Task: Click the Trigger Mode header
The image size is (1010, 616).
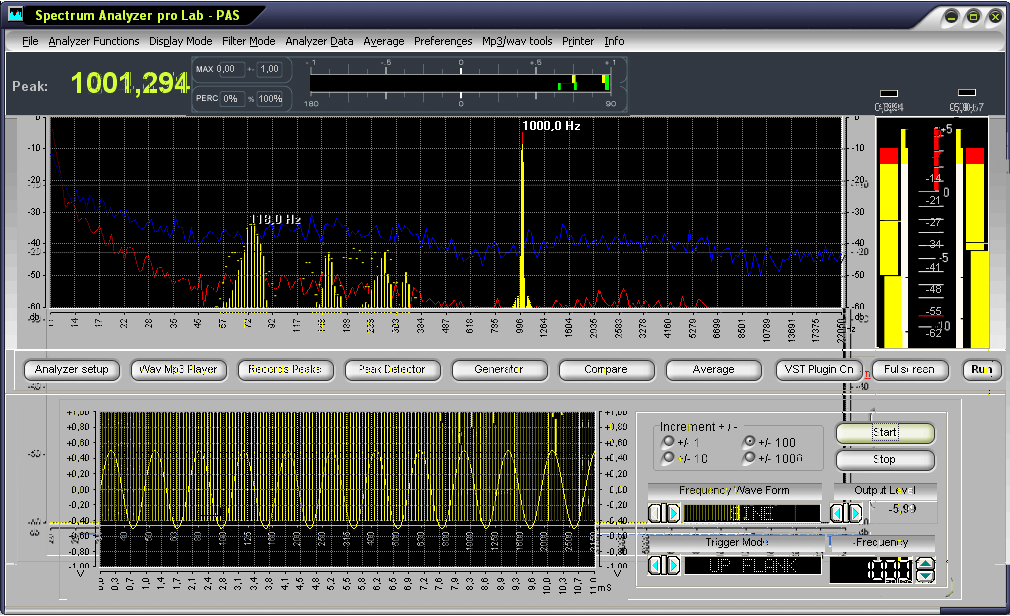Action: point(737,543)
